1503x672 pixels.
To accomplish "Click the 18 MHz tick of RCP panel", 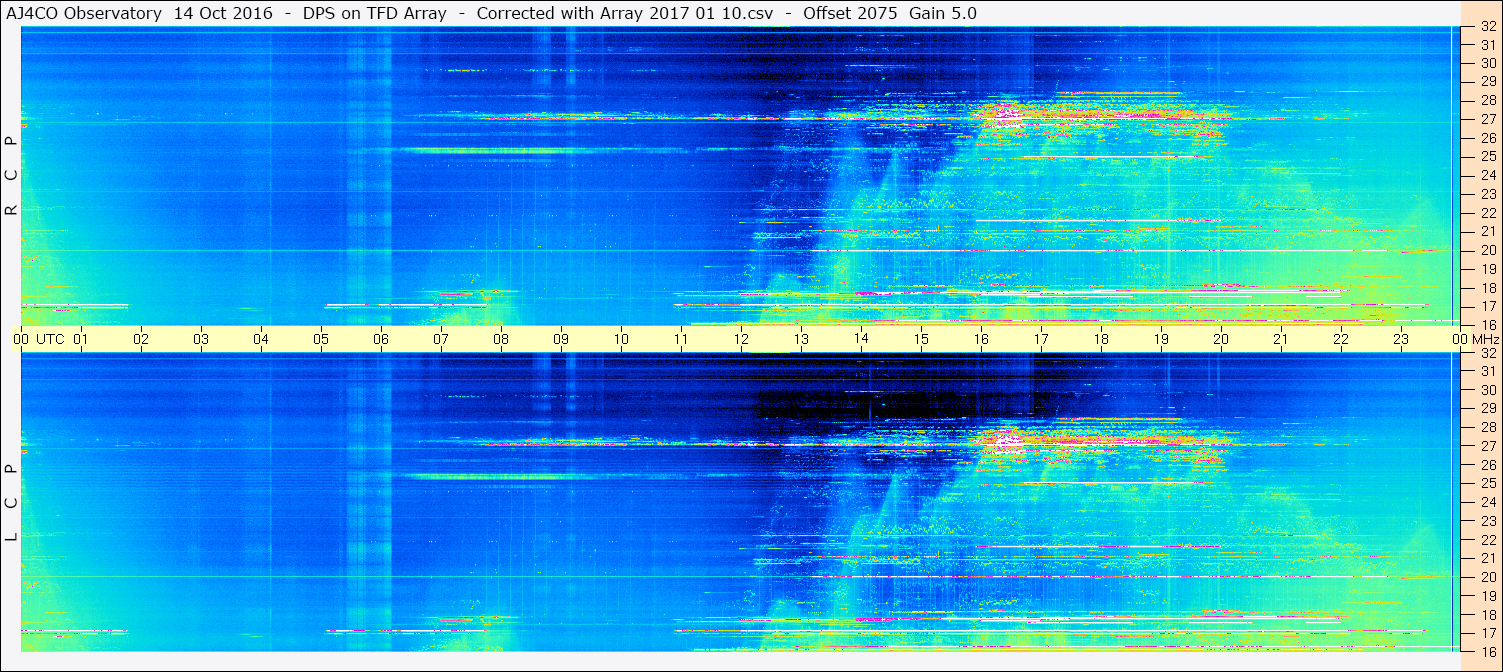I will click(x=1487, y=287).
